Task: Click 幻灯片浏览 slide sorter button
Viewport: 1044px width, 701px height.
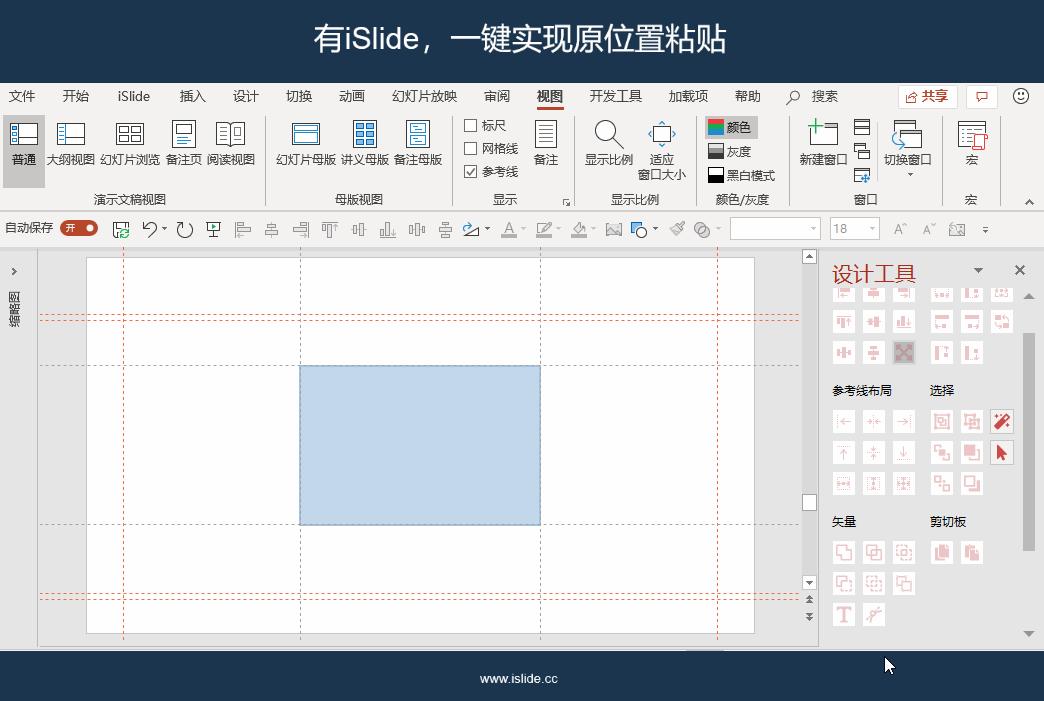Action: (130, 142)
